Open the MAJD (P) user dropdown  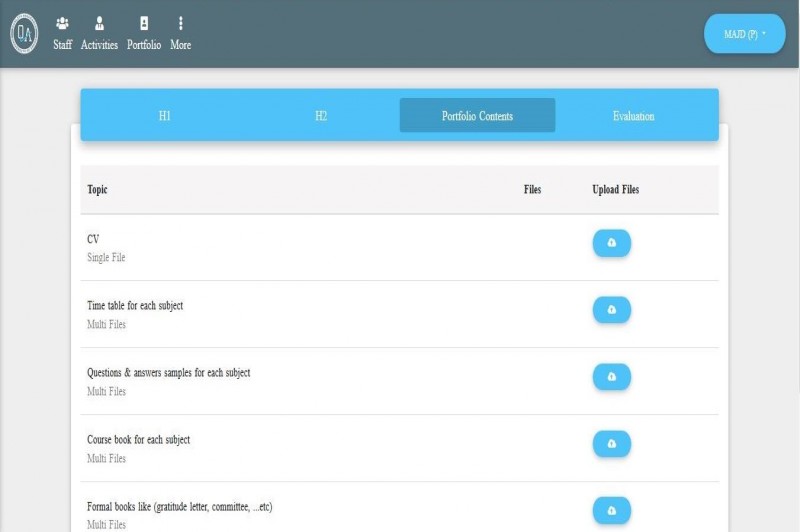click(744, 34)
